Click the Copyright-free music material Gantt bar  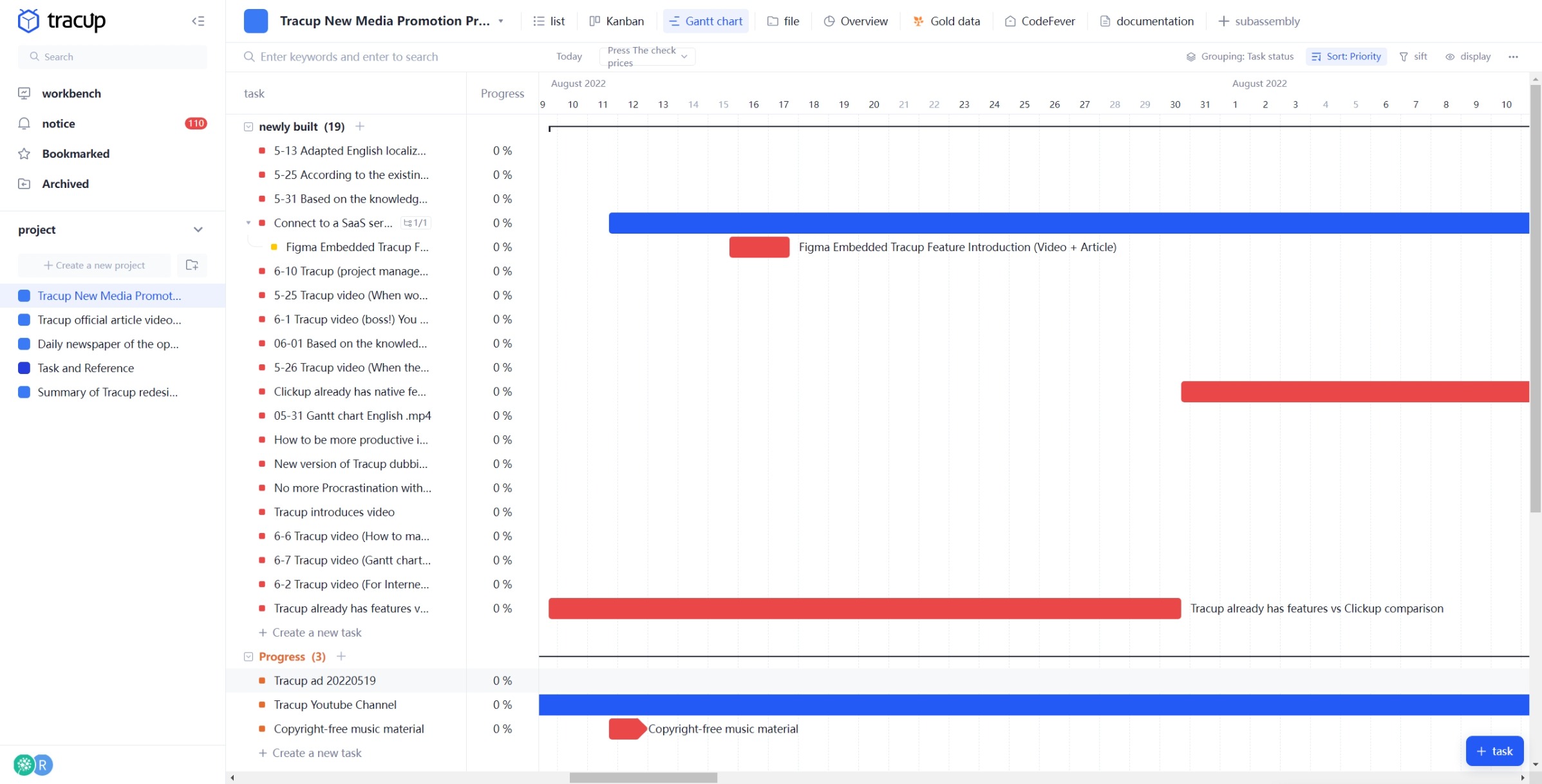click(x=627, y=729)
